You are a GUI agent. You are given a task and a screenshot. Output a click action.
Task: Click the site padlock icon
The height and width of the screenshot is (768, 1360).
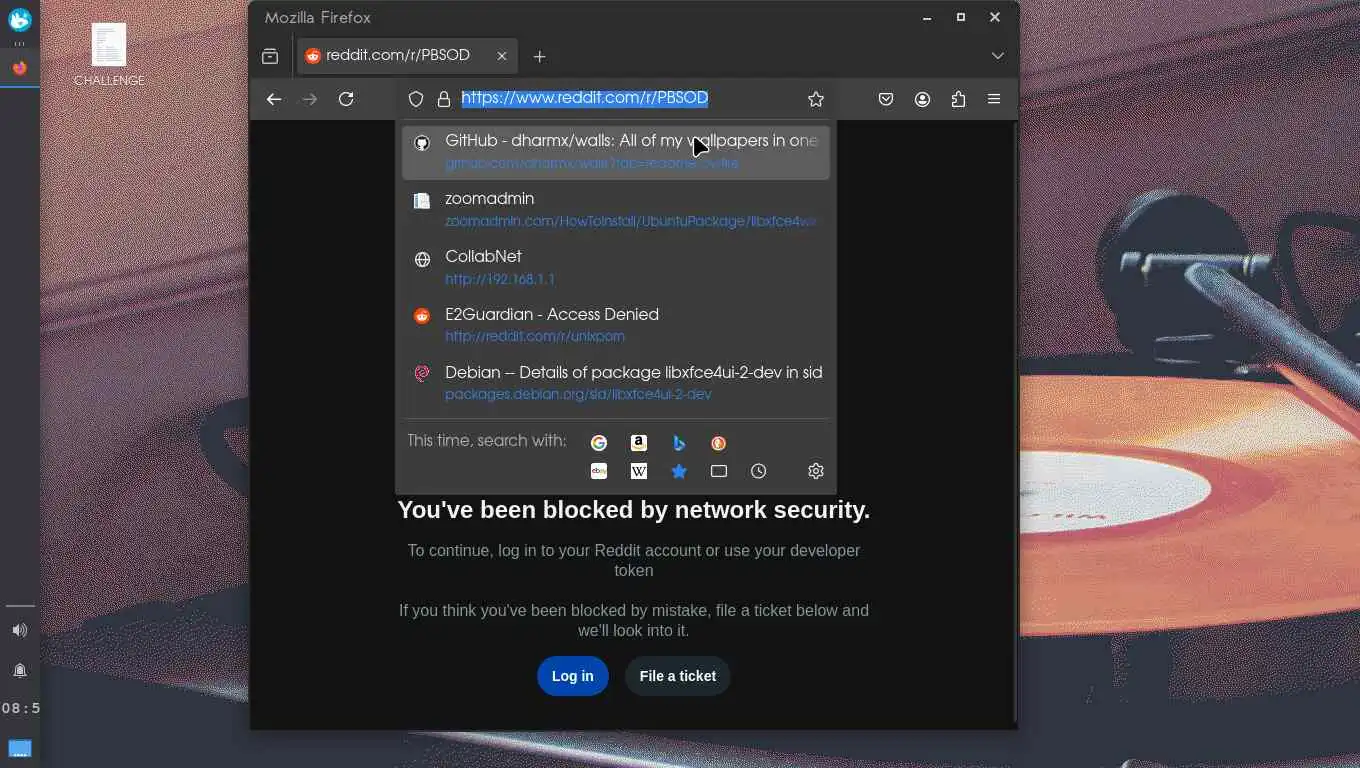pyautogui.click(x=444, y=99)
